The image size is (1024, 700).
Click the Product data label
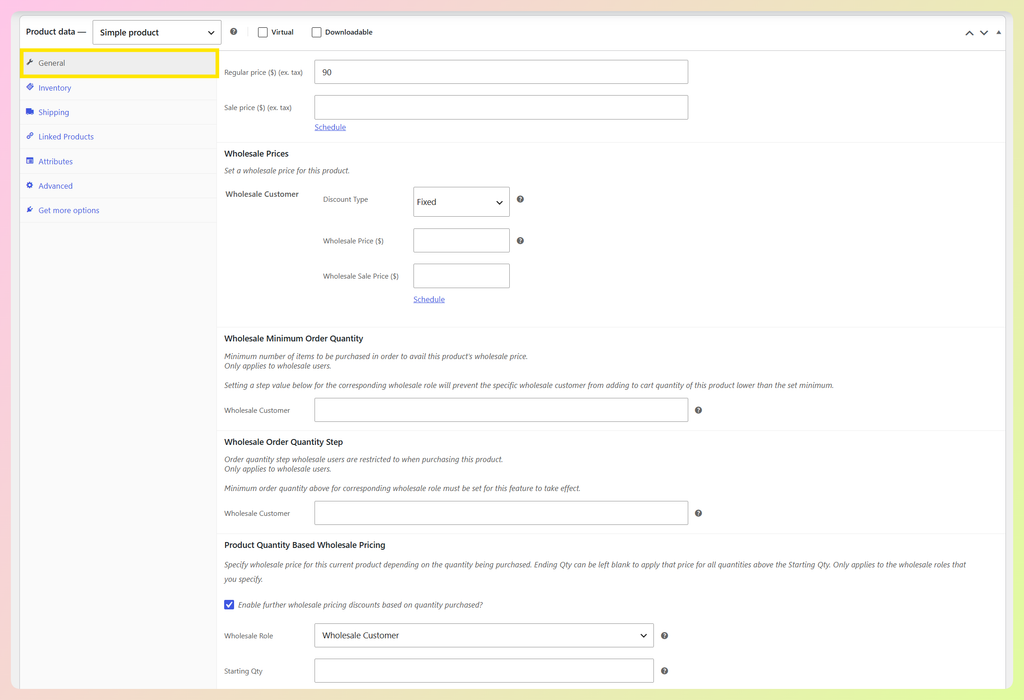pos(56,32)
